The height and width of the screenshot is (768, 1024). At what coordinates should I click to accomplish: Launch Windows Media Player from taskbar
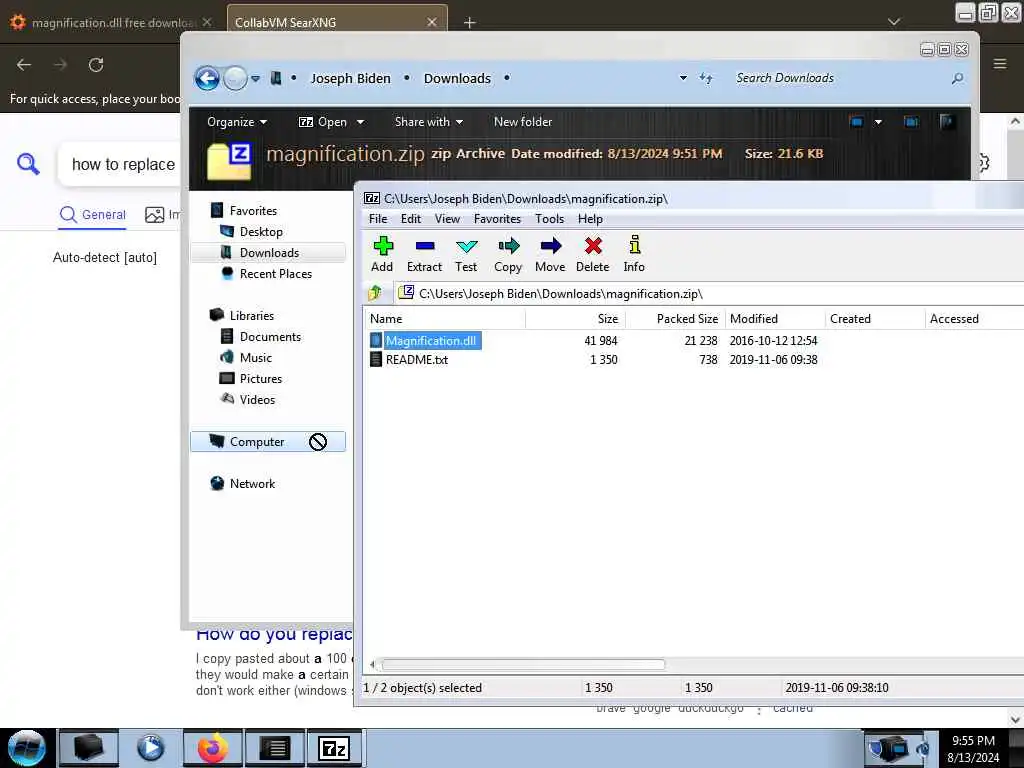click(150, 748)
